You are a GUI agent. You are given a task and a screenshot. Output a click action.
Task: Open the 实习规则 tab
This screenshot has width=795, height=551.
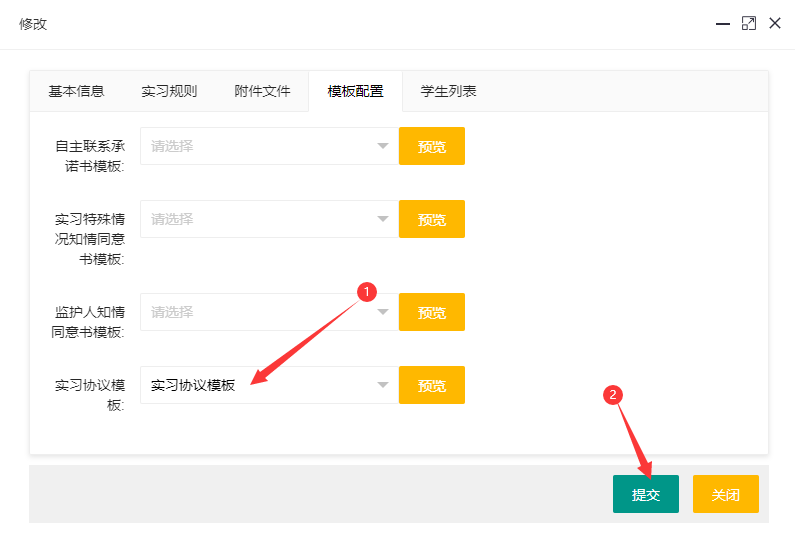pos(169,91)
